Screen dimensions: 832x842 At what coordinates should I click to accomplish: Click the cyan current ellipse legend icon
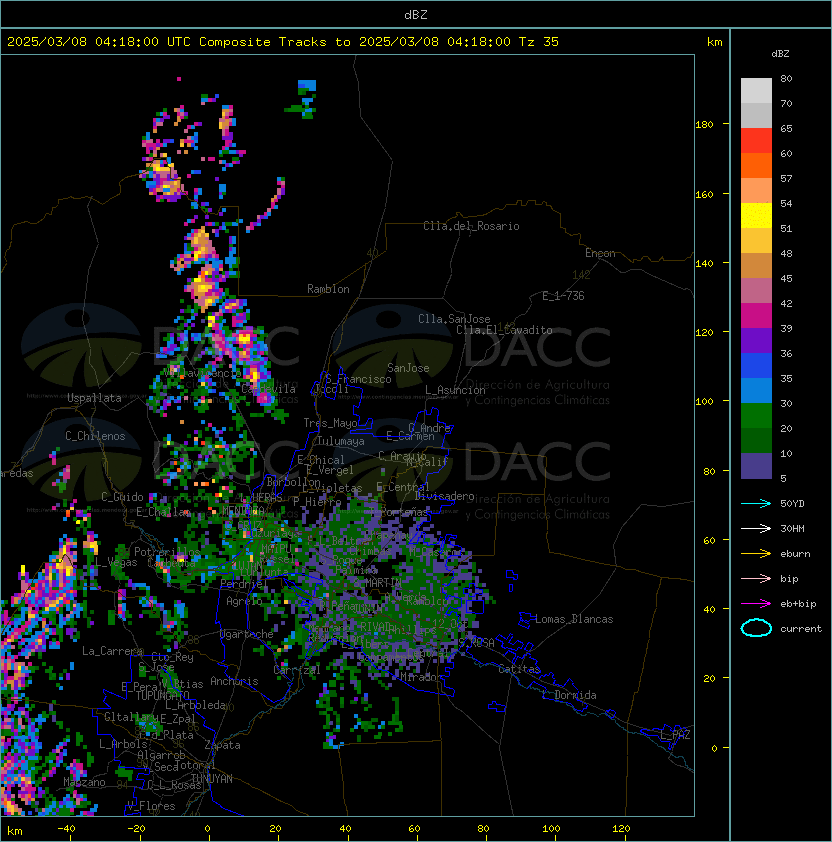[756, 628]
